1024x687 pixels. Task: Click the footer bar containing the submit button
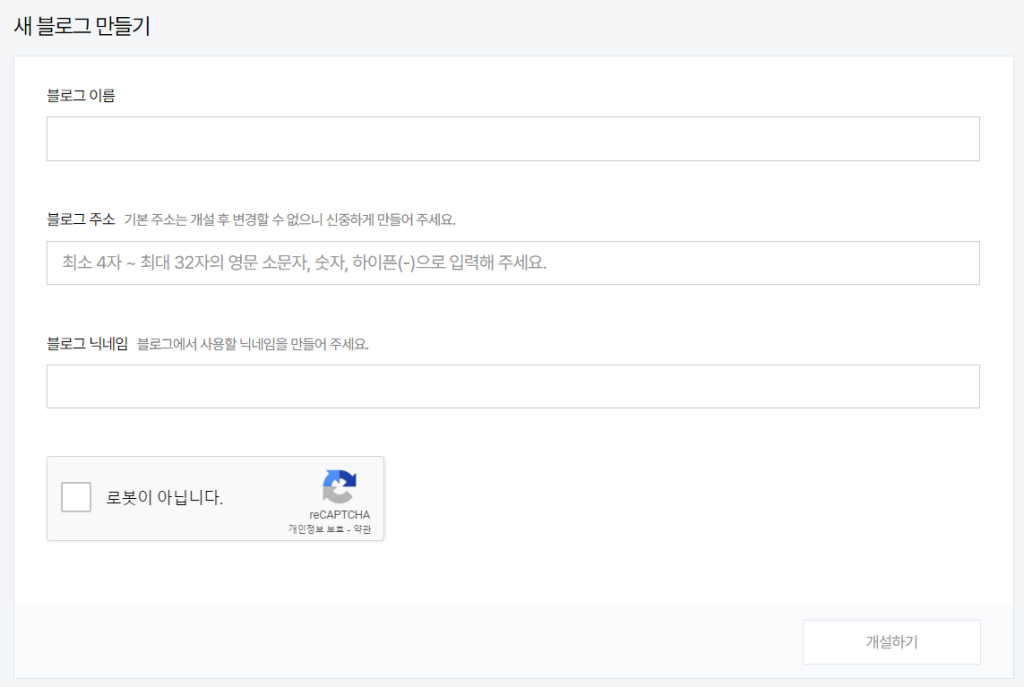point(400,642)
